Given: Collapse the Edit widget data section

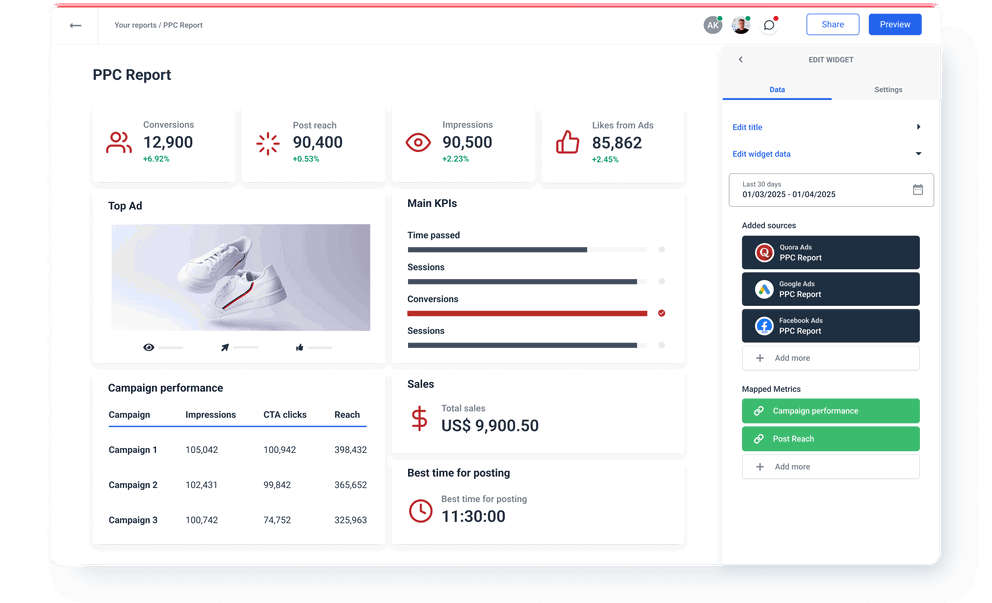Looking at the screenshot, I should point(921,154).
